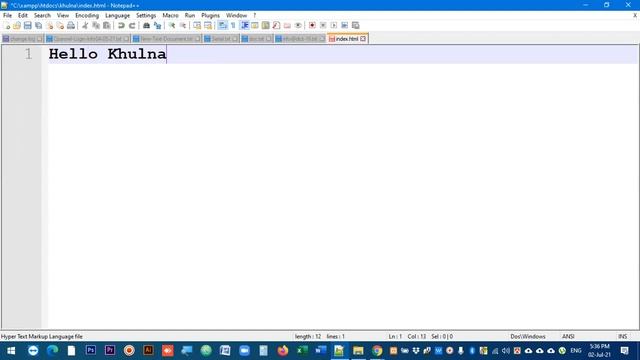Open the Plugins menu
Image resolution: width=640 pixels, height=360 pixels.
click(x=210, y=15)
